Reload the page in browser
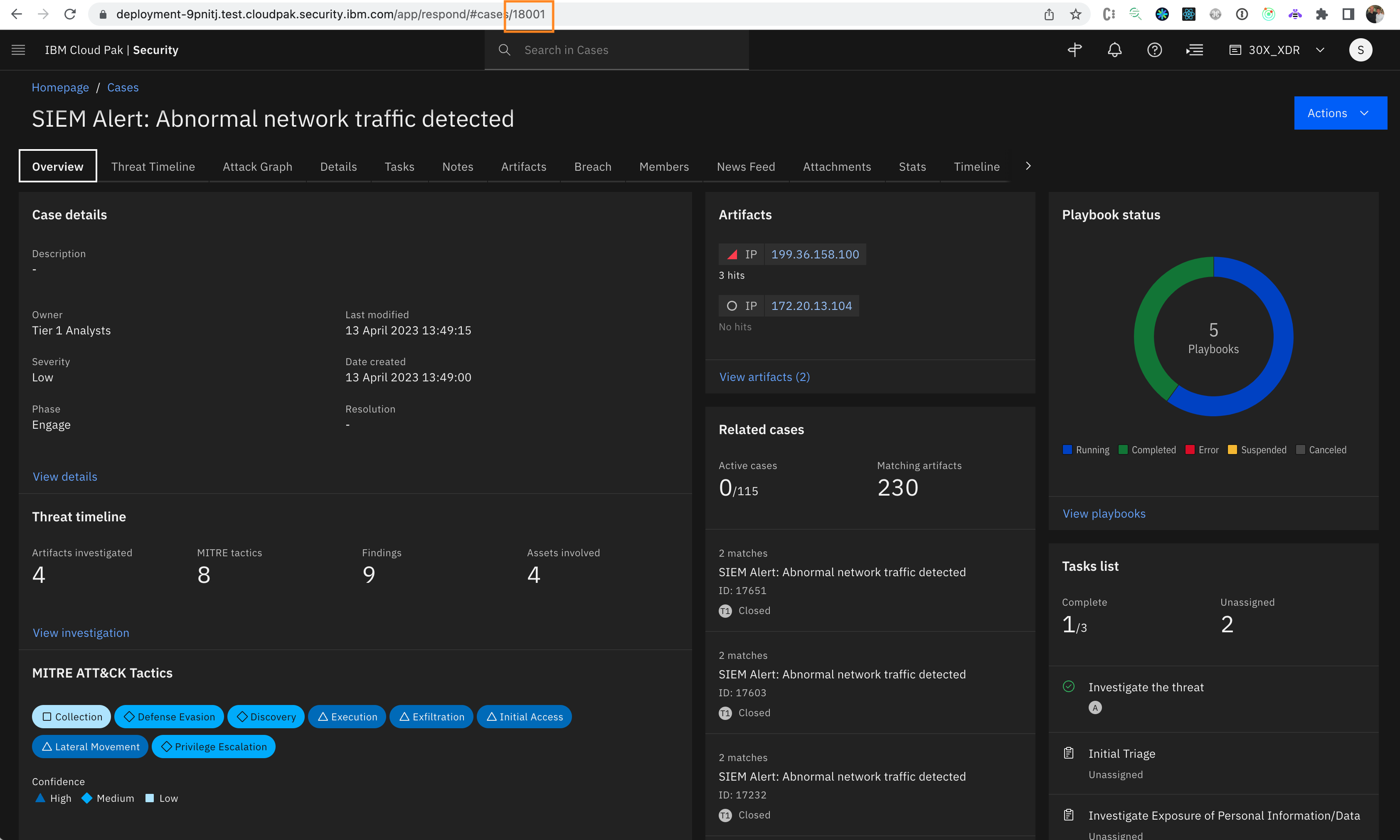The width and height of the screenshot is (1400, 840). tap(70, 14)
